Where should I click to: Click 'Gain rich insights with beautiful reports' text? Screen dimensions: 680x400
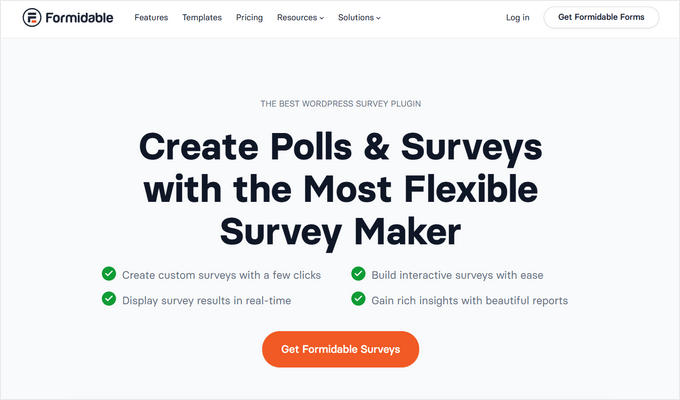tap(469, 299)
